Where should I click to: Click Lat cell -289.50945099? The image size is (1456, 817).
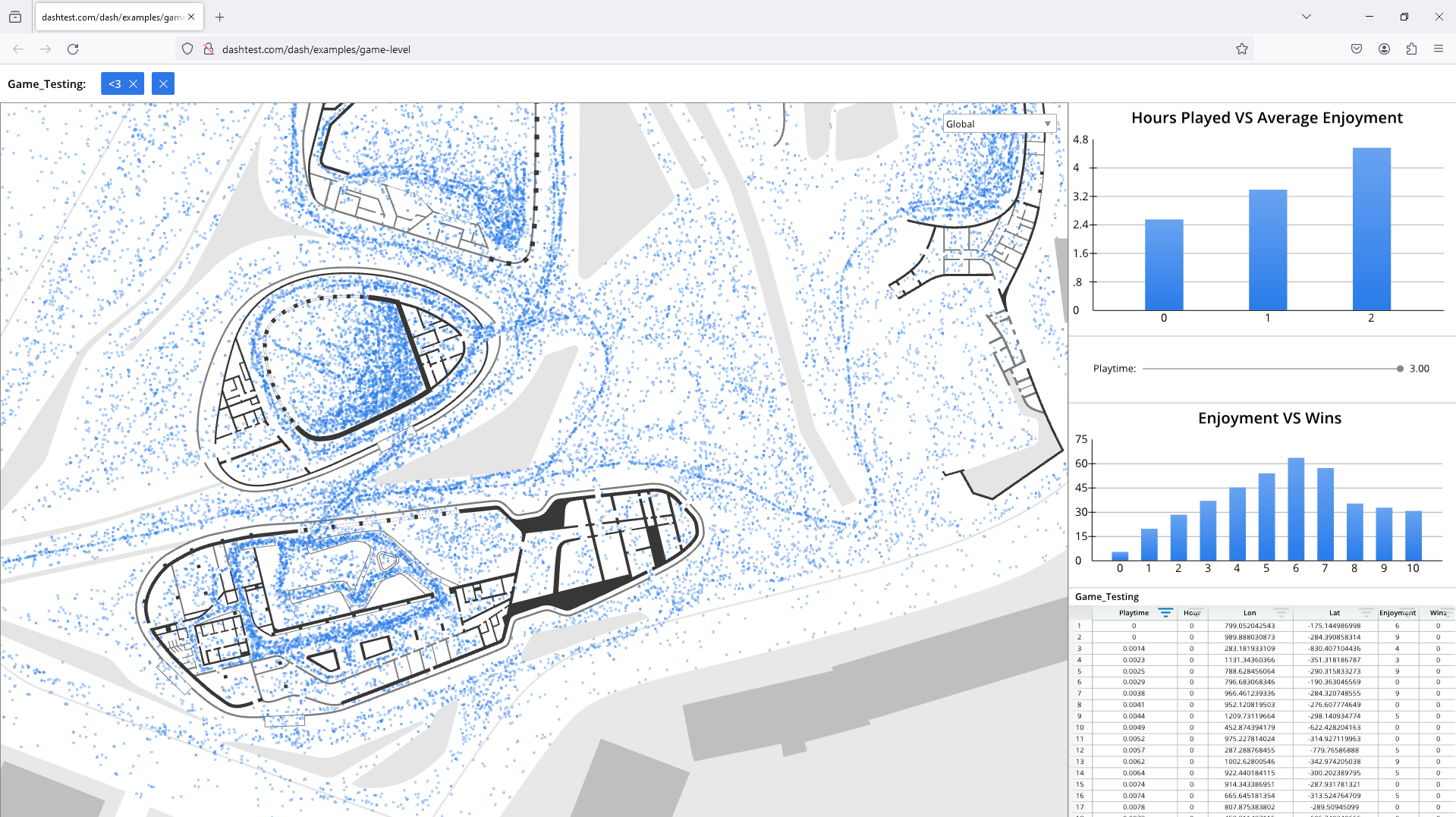point(1335,807)
